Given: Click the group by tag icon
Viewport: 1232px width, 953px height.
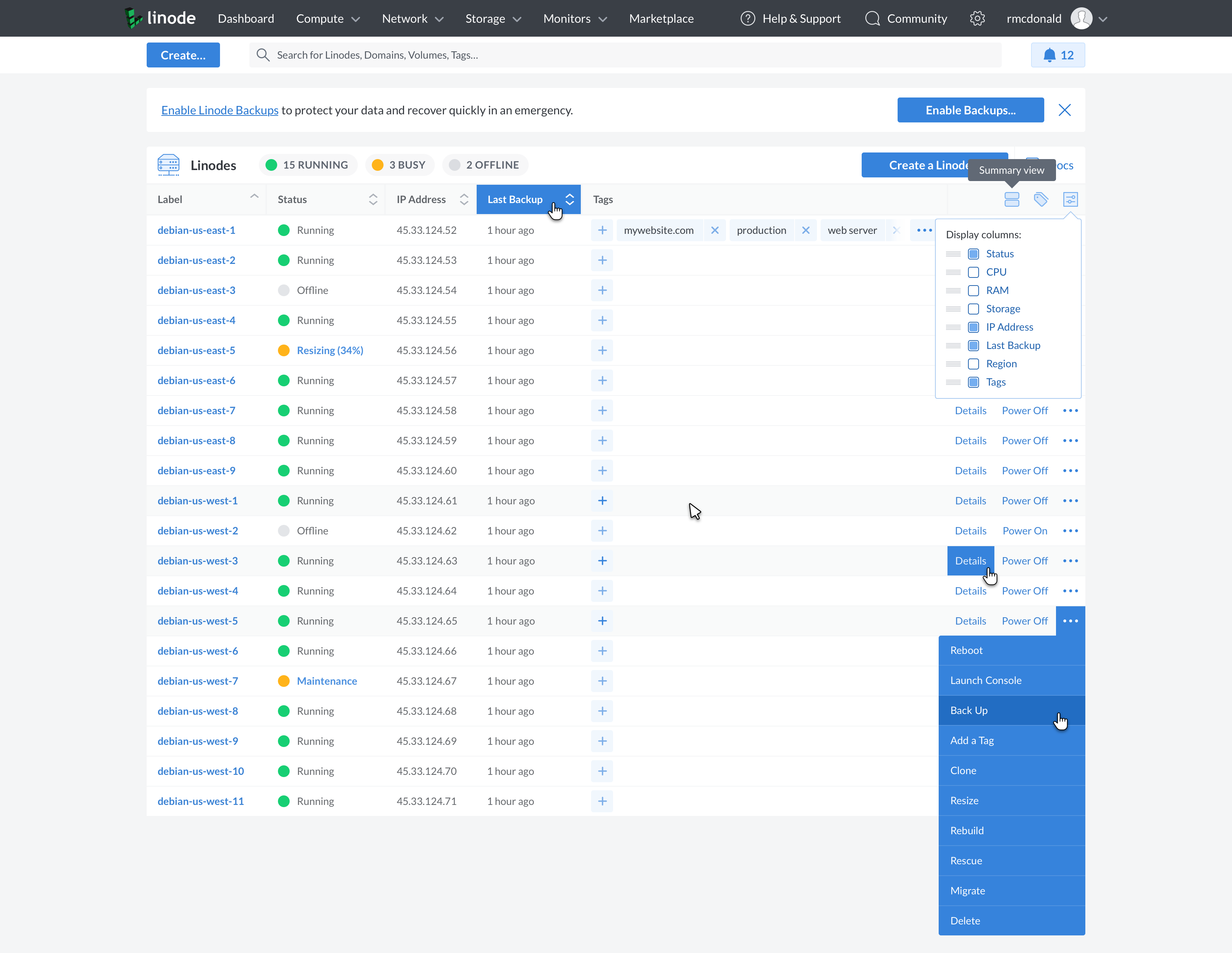Looking at the screenshot, I should pos(1041,199).
